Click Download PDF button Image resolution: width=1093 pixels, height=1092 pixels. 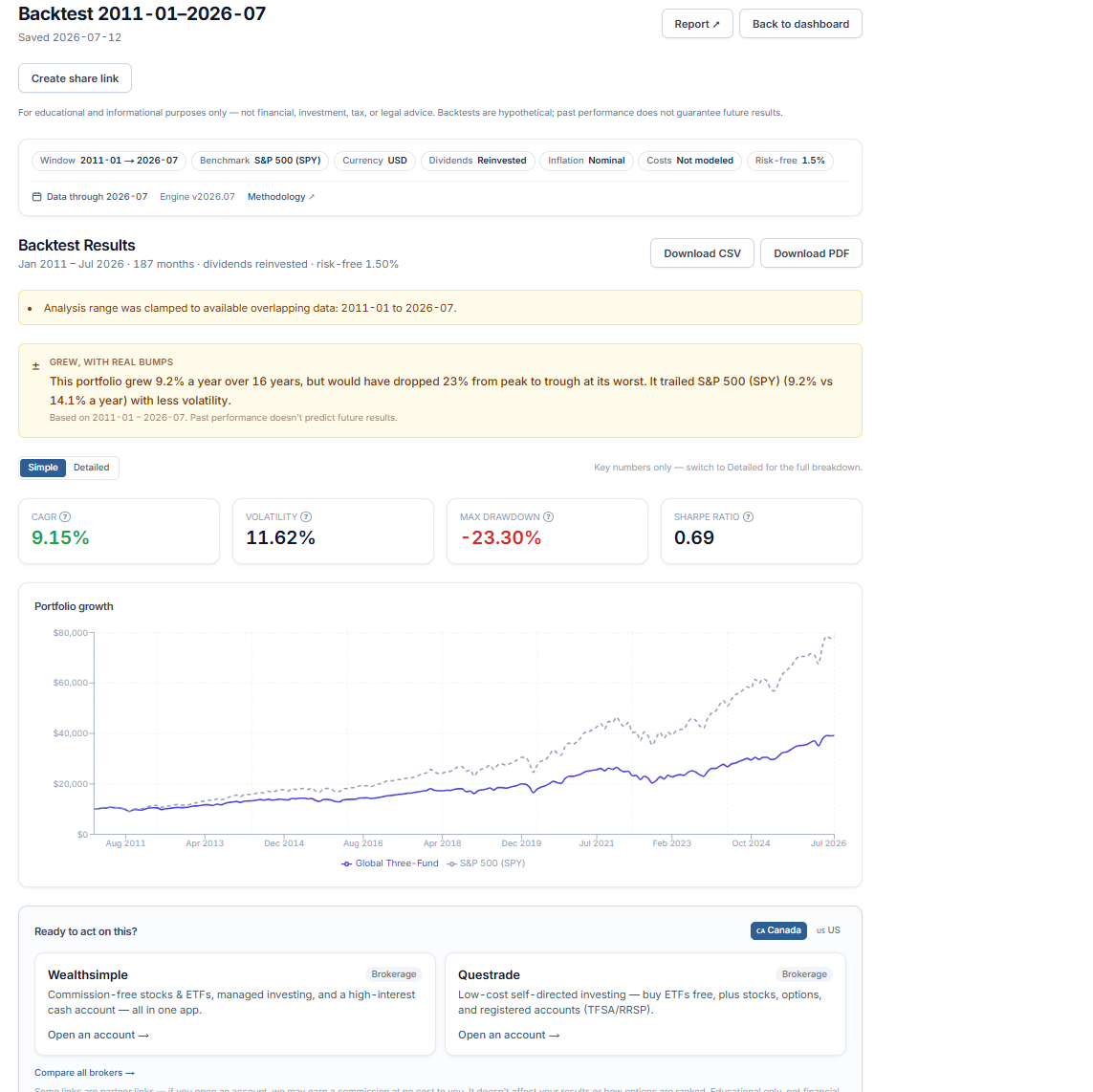812,253
